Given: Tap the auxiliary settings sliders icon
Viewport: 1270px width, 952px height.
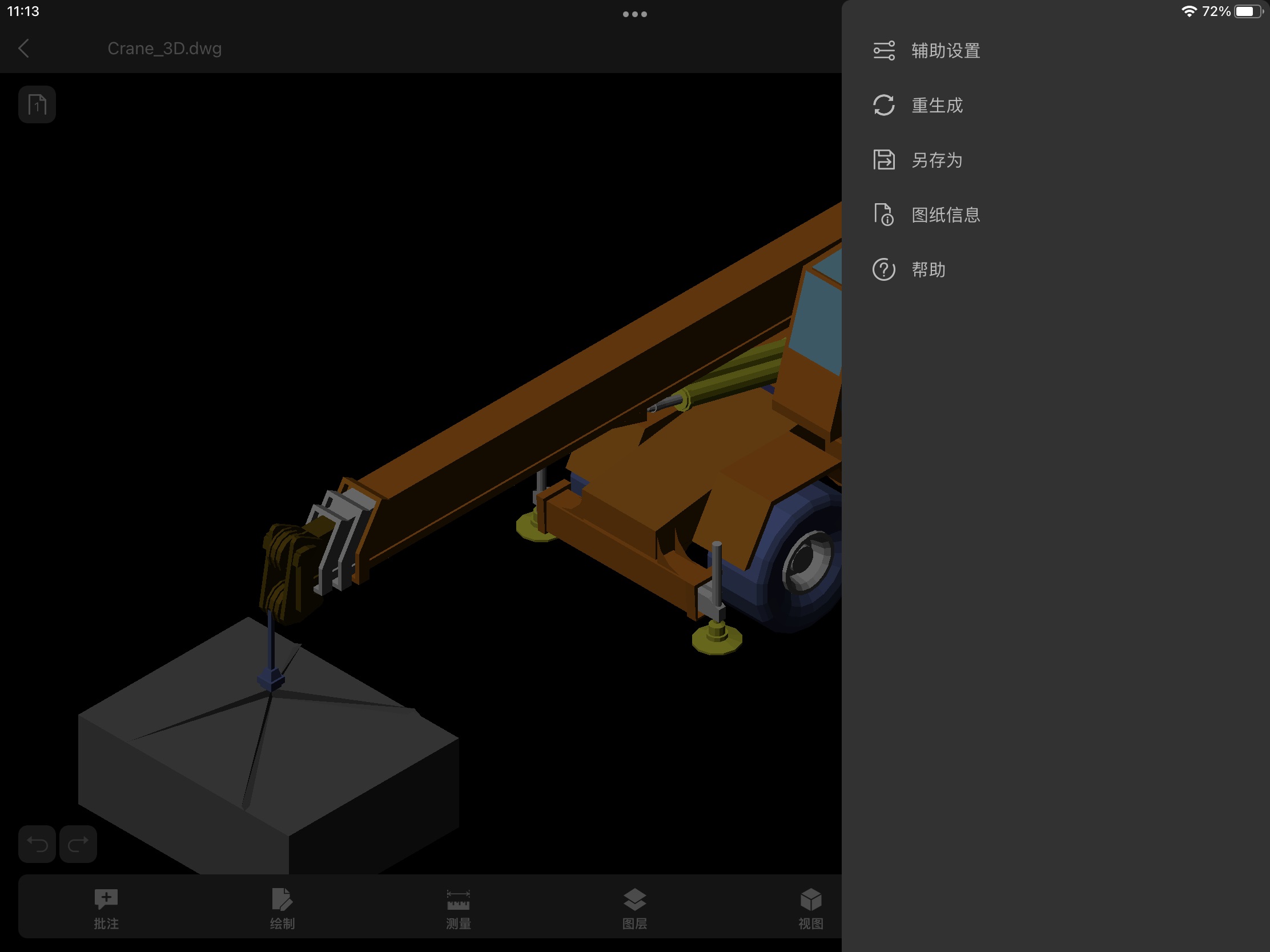Looking at the screenshot, I should pos(883,50).
